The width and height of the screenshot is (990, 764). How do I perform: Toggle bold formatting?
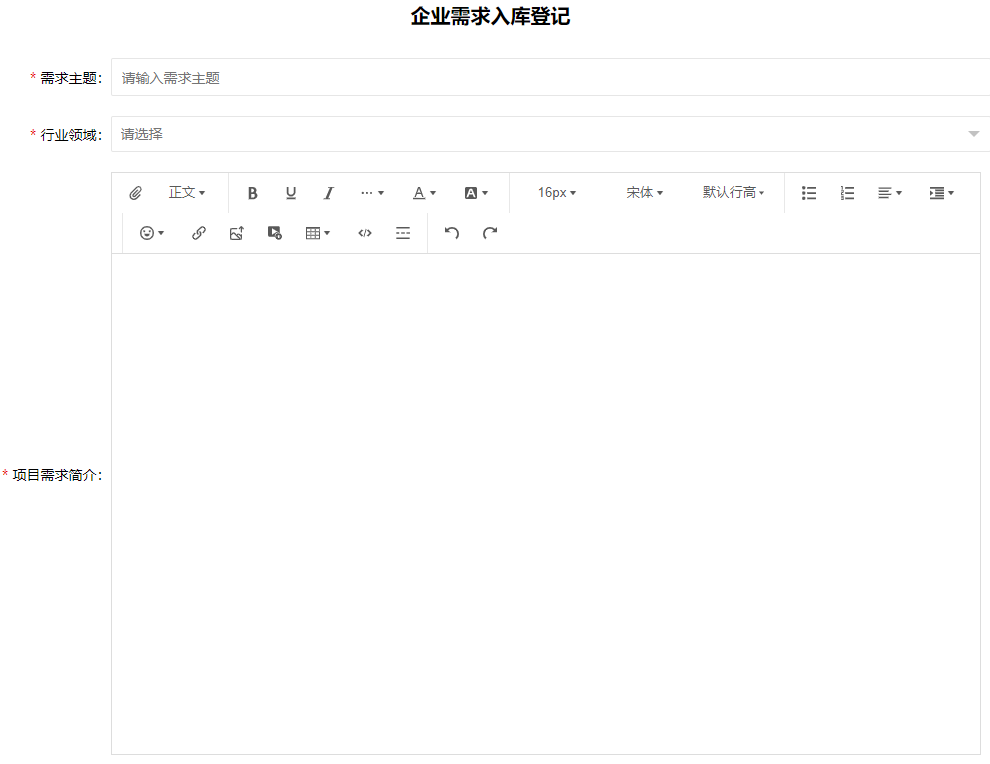click(x=253, y=193)
